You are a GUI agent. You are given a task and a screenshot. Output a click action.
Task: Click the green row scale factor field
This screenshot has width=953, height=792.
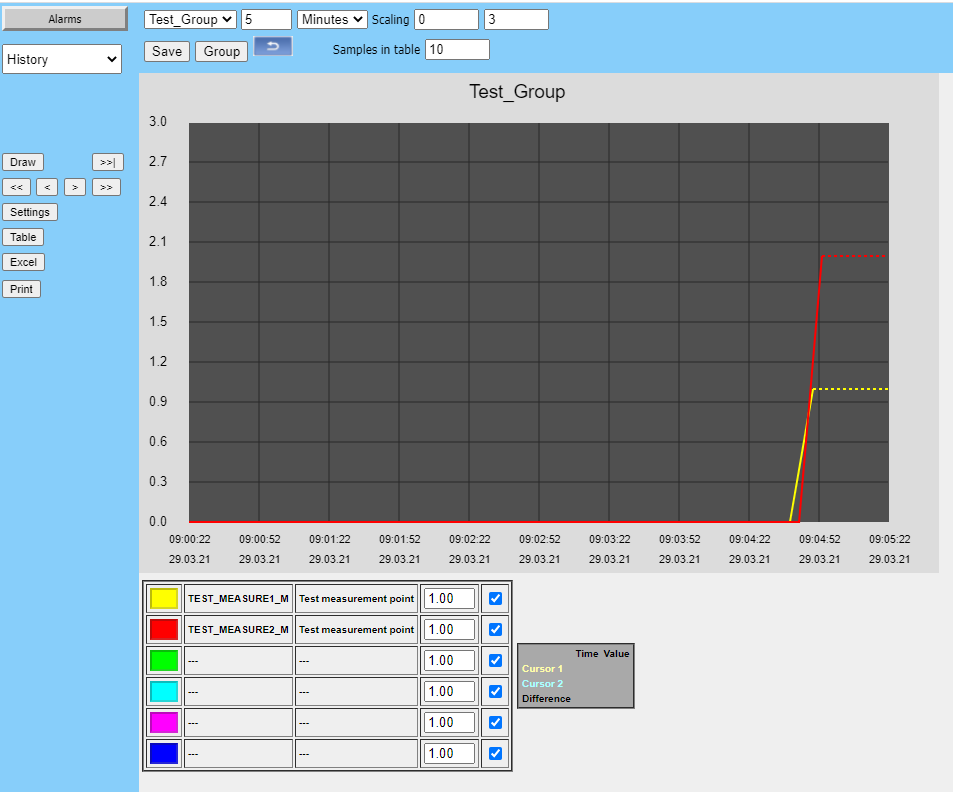[449, 661]
